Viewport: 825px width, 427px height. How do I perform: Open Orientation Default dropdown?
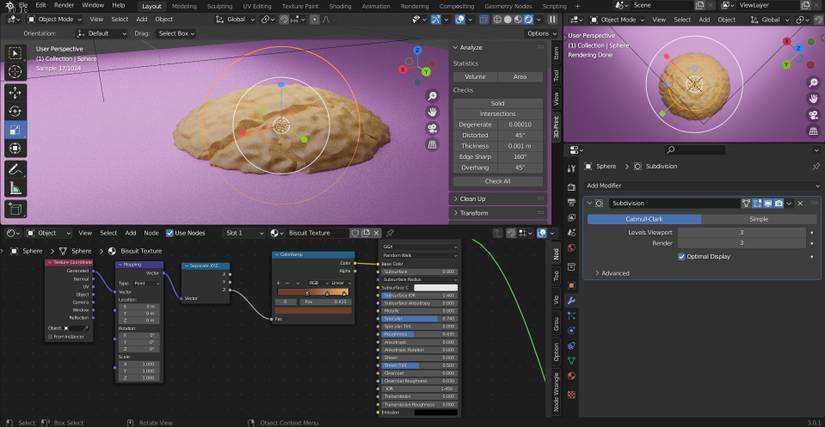(x=102, y=34)
